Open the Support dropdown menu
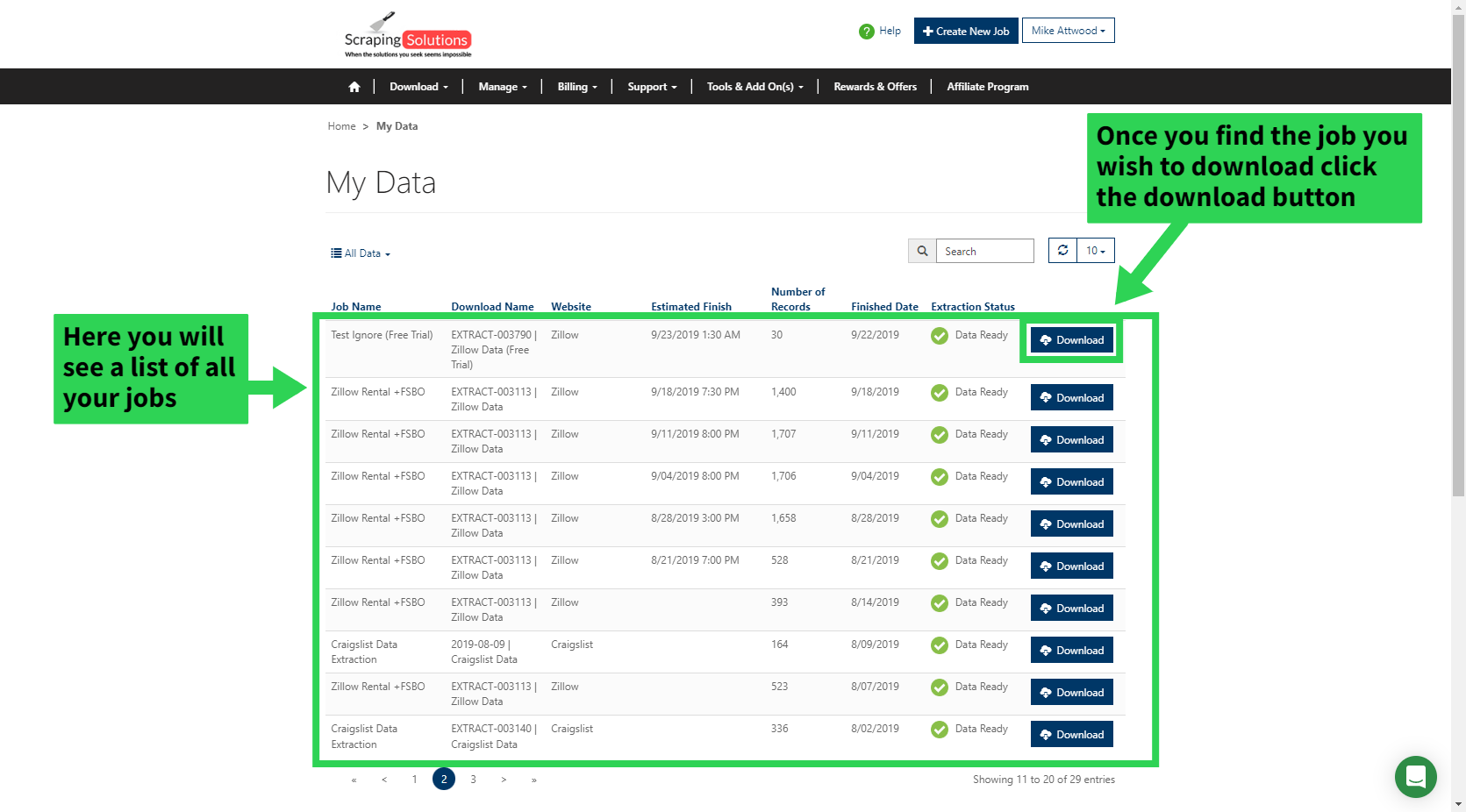This screenshot has height=812, width=1466. 652,87
